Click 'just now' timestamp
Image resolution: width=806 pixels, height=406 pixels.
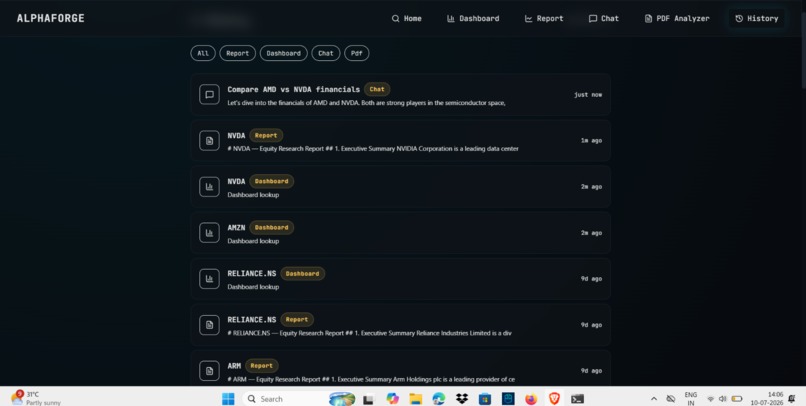point(588,95)
